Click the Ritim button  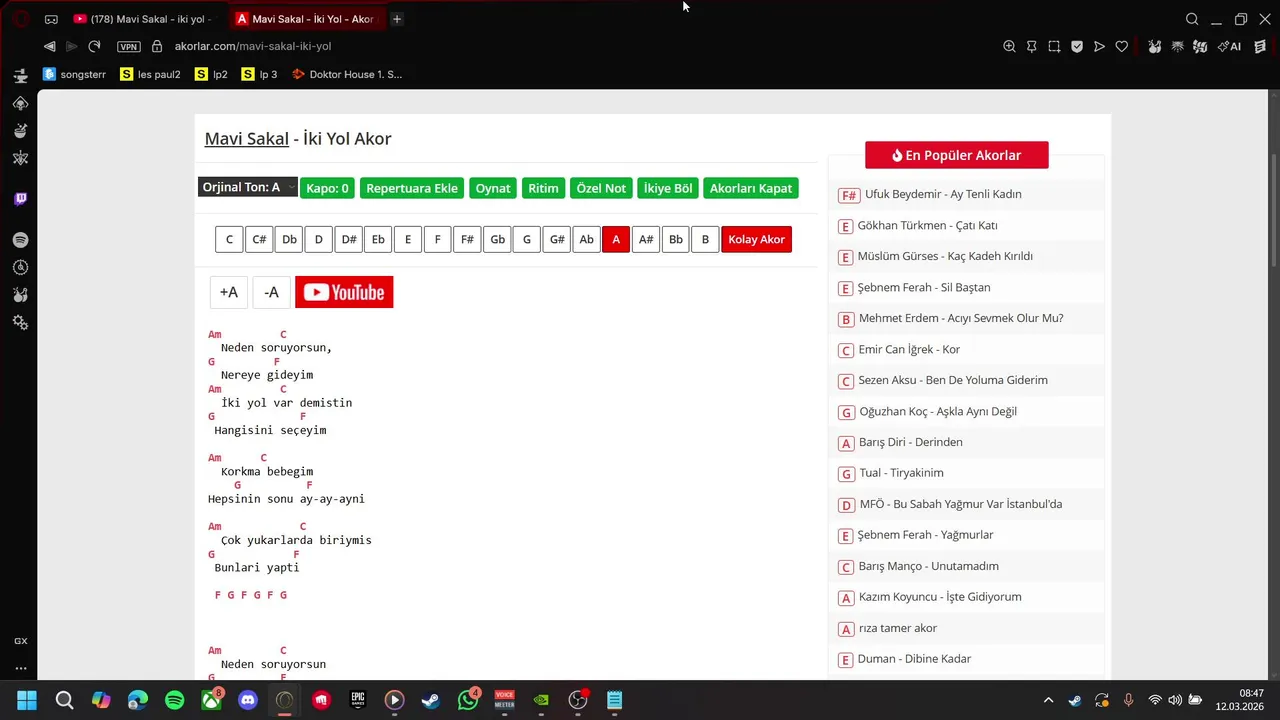(x=543, y=188)
